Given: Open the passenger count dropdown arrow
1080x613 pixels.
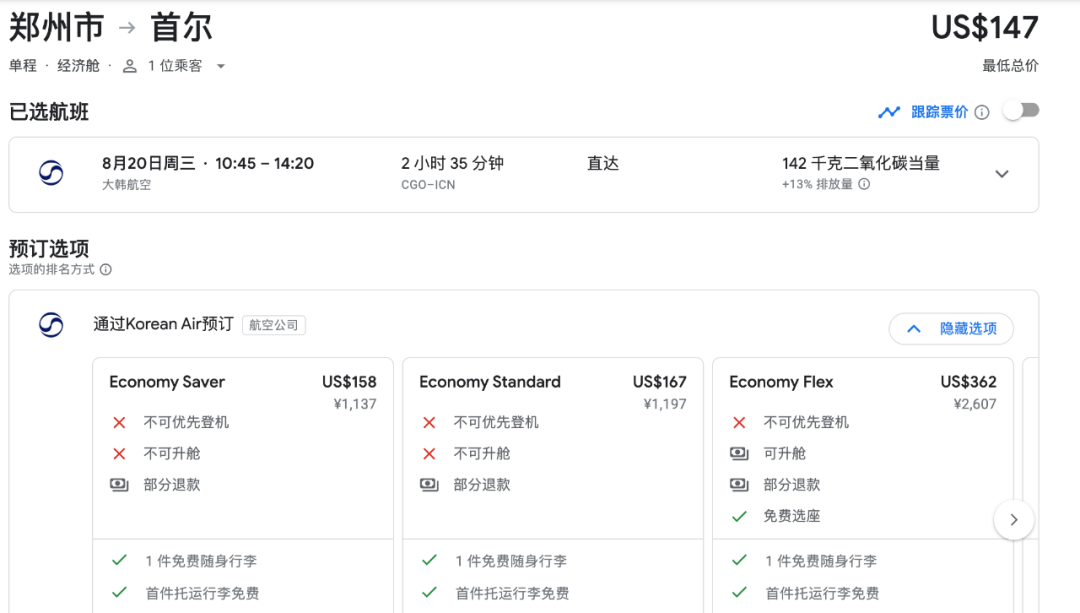Looking at the screenshot, I should pos(221,66).
